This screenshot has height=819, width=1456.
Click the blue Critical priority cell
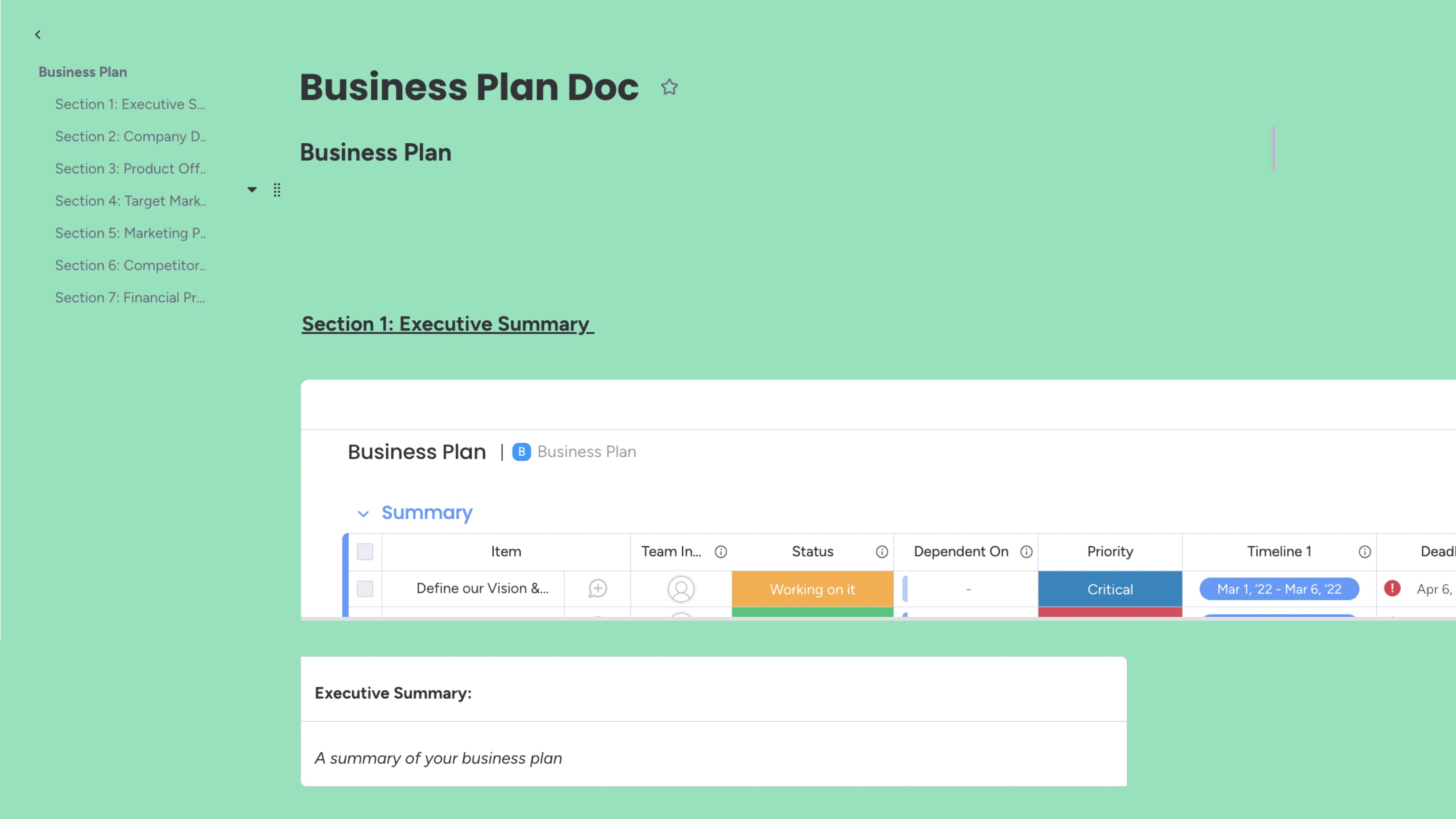[1110, 589]
